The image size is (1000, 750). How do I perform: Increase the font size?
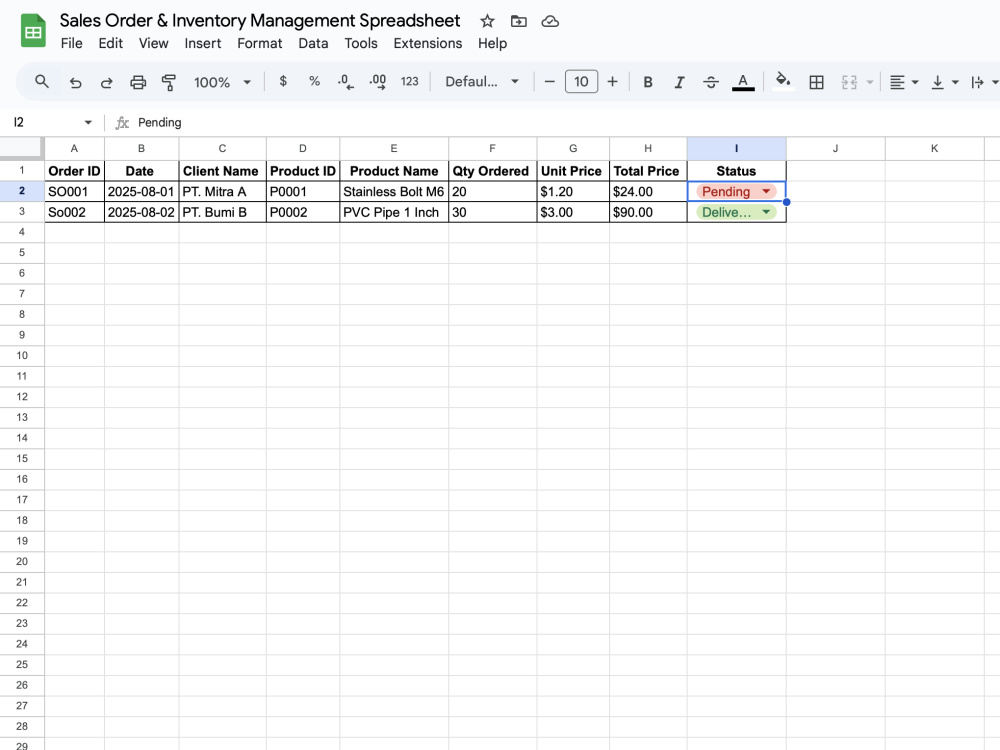[612, 82]
